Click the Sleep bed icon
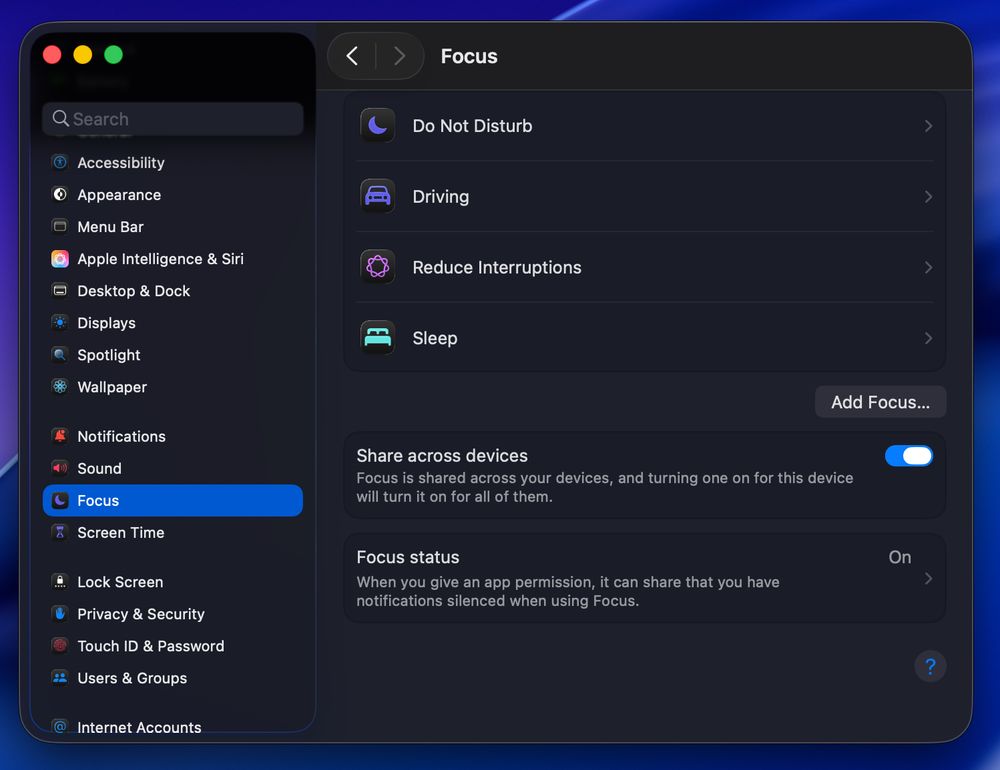The width and height of the screenshot is (1000, 770). tap(378, 337)
